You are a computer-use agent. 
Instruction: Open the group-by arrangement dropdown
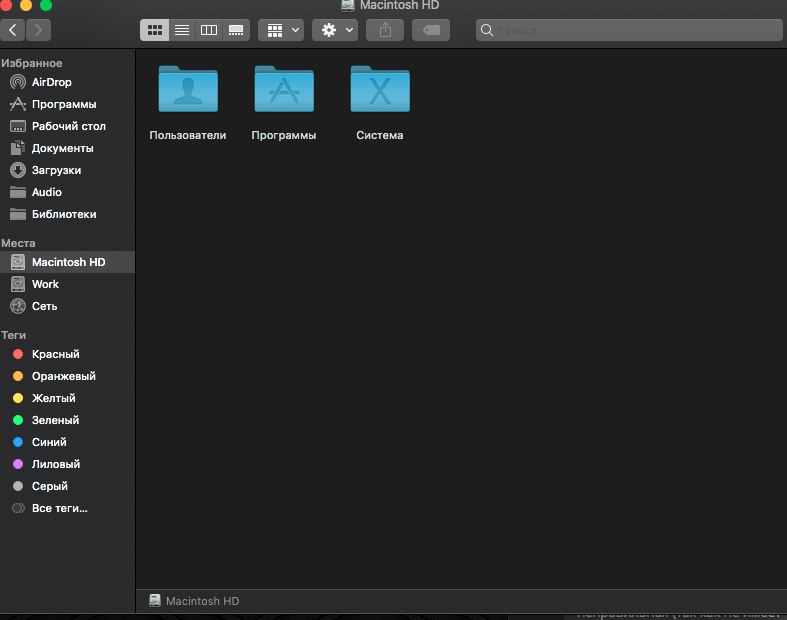click(x=281, y=30)
